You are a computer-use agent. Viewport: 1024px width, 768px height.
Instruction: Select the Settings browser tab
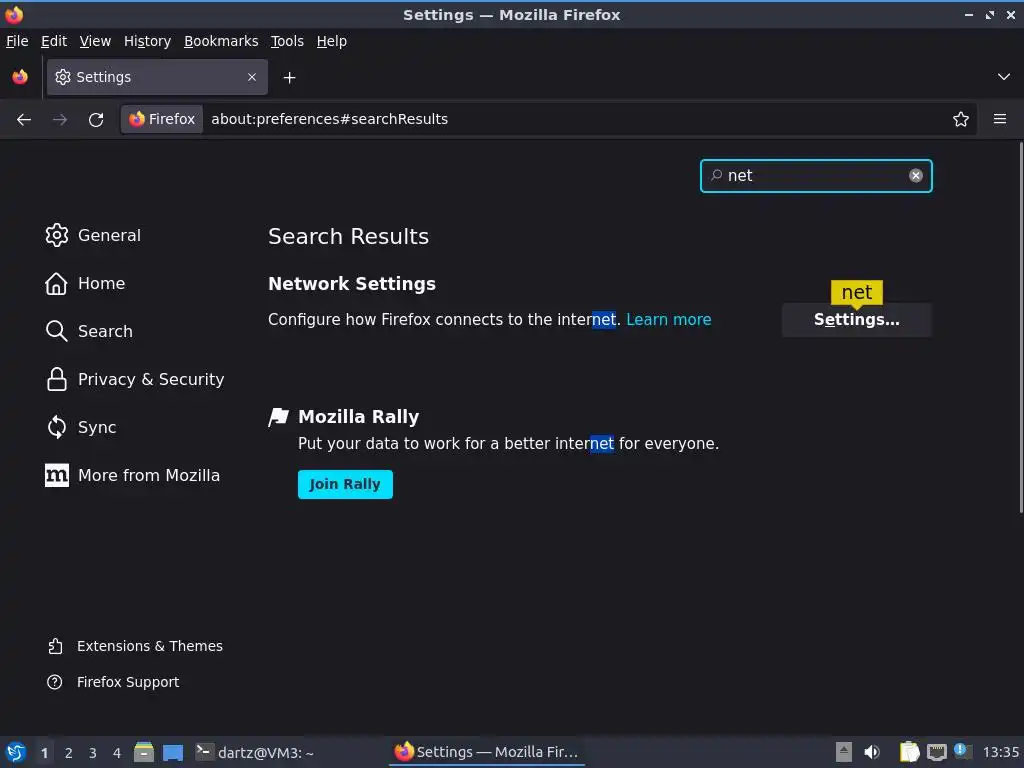[157, 77]
